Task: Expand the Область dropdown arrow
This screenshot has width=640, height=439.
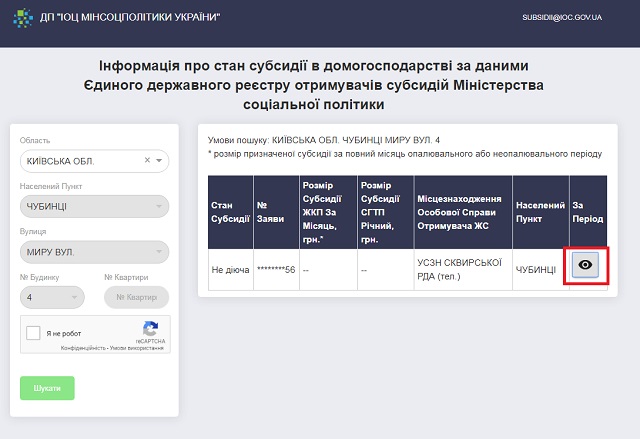Action: (x=160, y=160)
